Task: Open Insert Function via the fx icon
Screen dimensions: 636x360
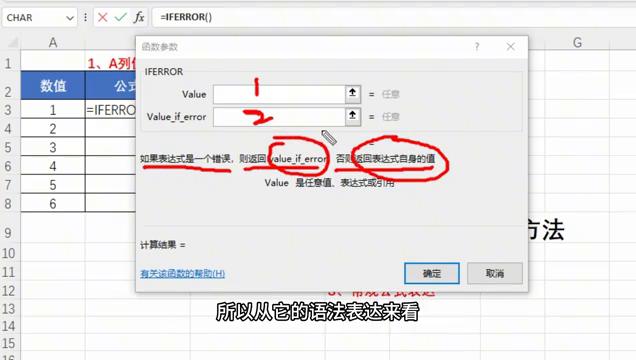Action: point(139,17)
